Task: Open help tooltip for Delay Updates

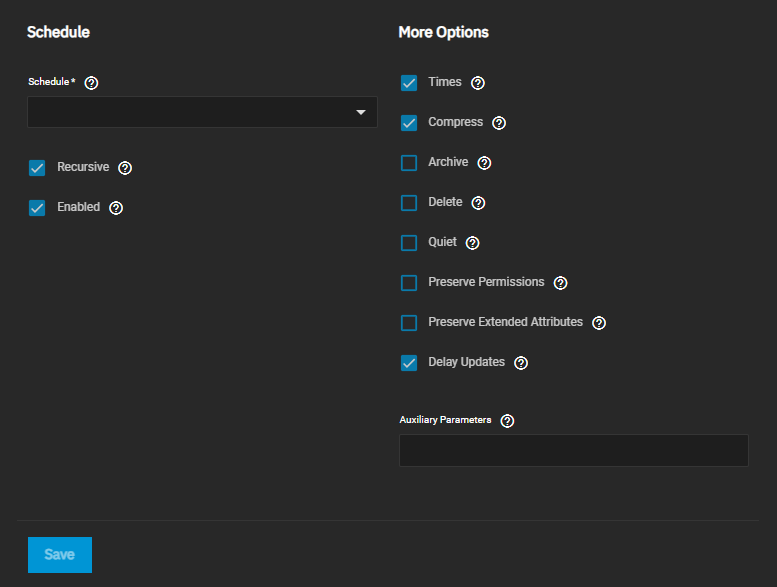Action: [x=521, y=363]
